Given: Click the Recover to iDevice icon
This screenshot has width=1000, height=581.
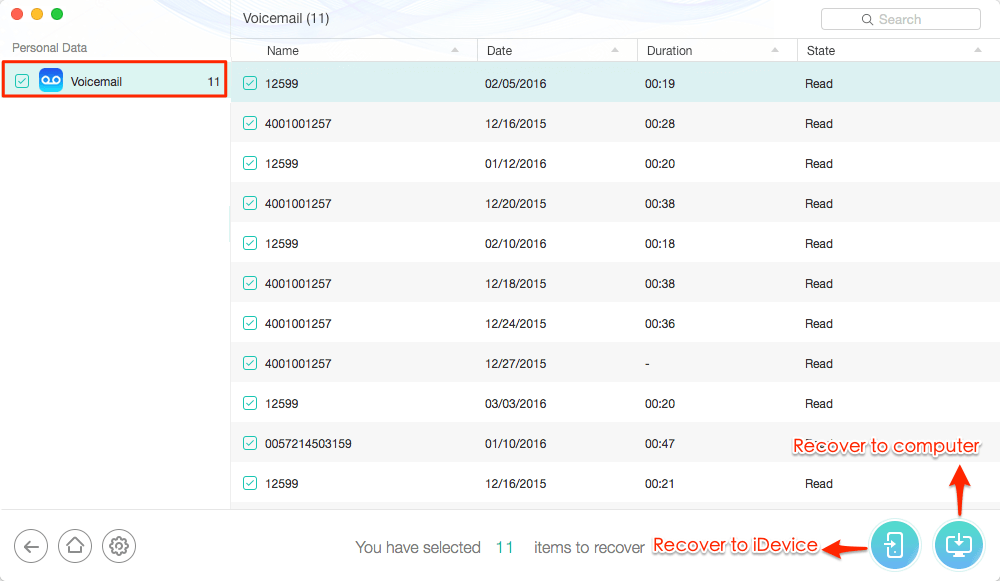Looking at the screenshot, I should [894, 545].
